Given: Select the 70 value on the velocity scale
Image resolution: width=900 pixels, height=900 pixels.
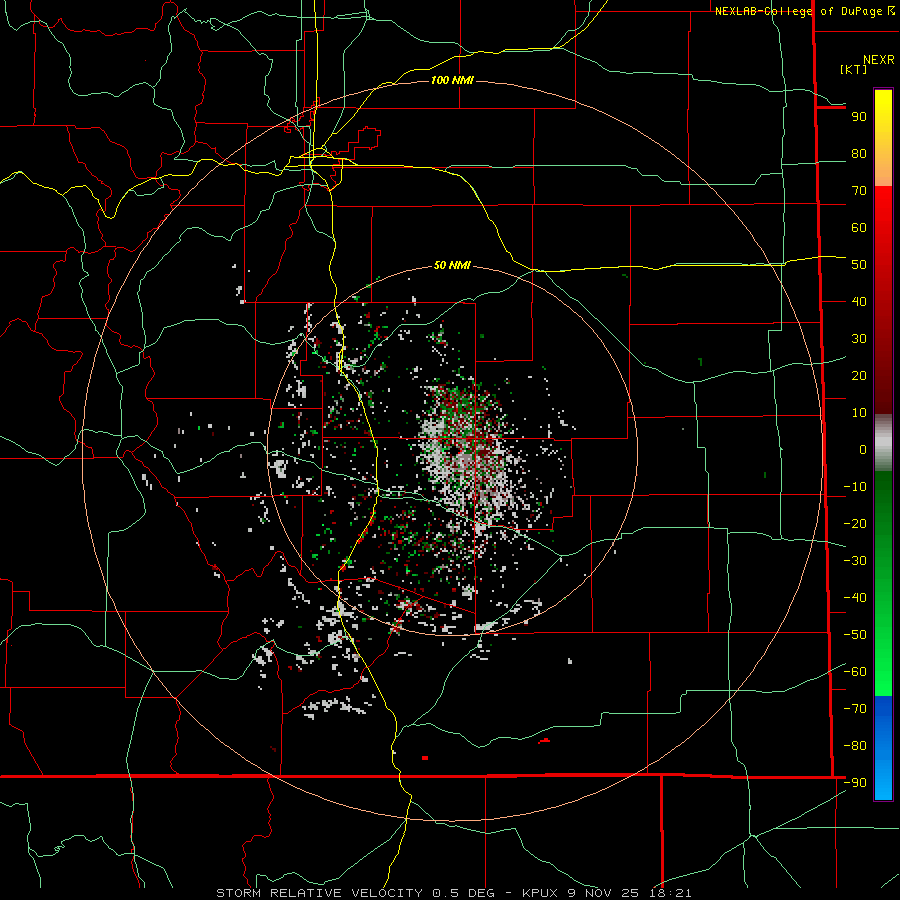Looking at the screenshot, I should (x=859, y=191).
